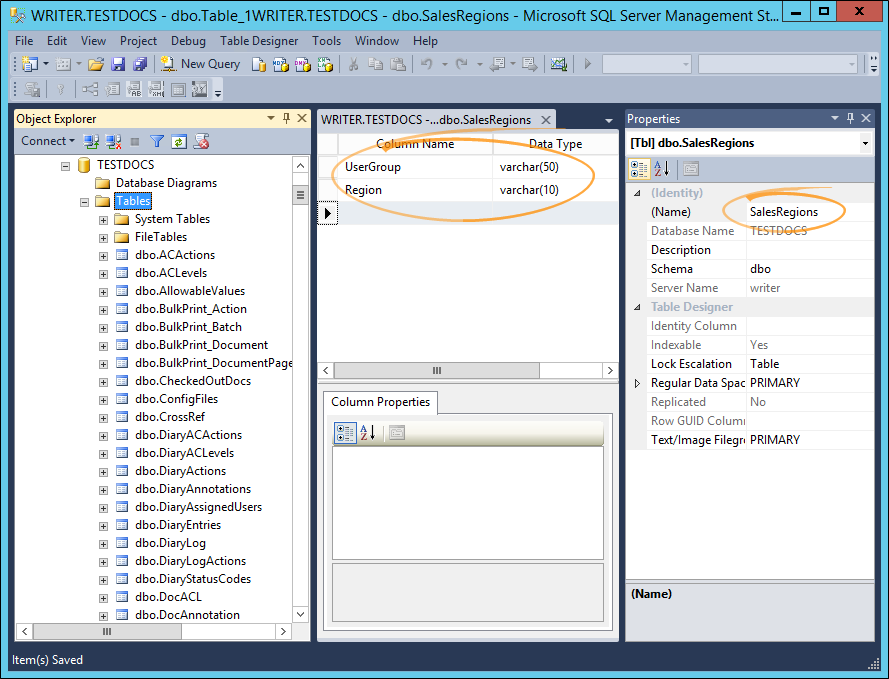Click the Connect Object Explorer icon
The height and width of the screenshot is (679, 889).
pyautogui.click(x=91, y=141)
